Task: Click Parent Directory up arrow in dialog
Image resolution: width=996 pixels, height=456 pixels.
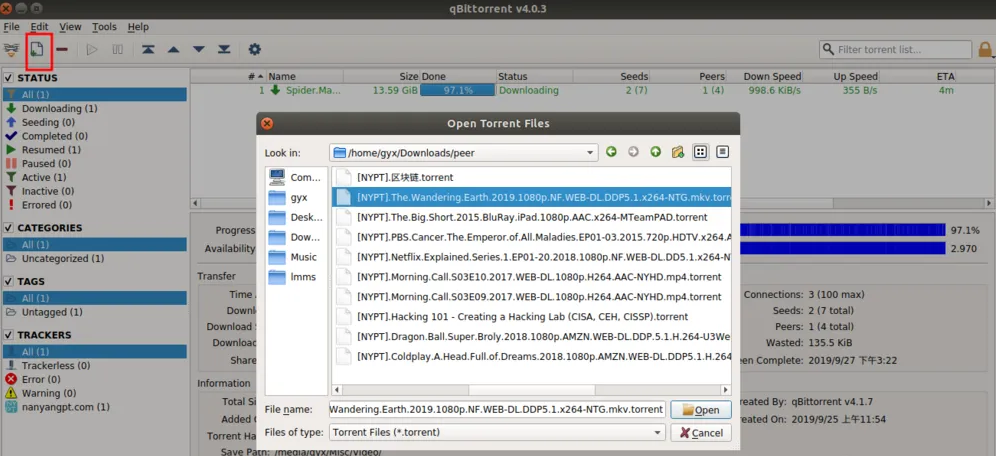Action: tap(656, 152)
